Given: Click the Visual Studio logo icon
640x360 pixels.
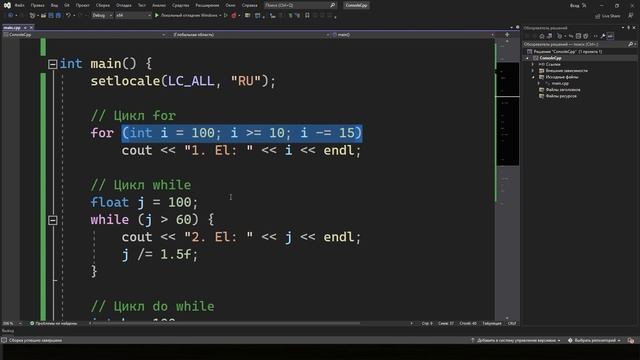Looking at the screenshot, I should pos(7,5).
